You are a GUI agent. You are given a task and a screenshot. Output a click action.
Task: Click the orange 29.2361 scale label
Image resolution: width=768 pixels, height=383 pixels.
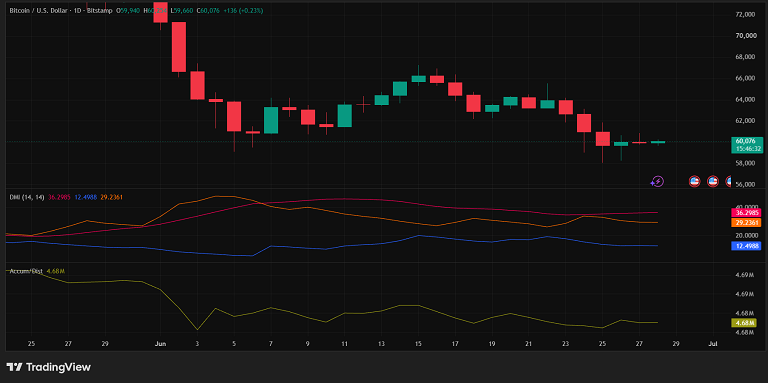[746, 222]
